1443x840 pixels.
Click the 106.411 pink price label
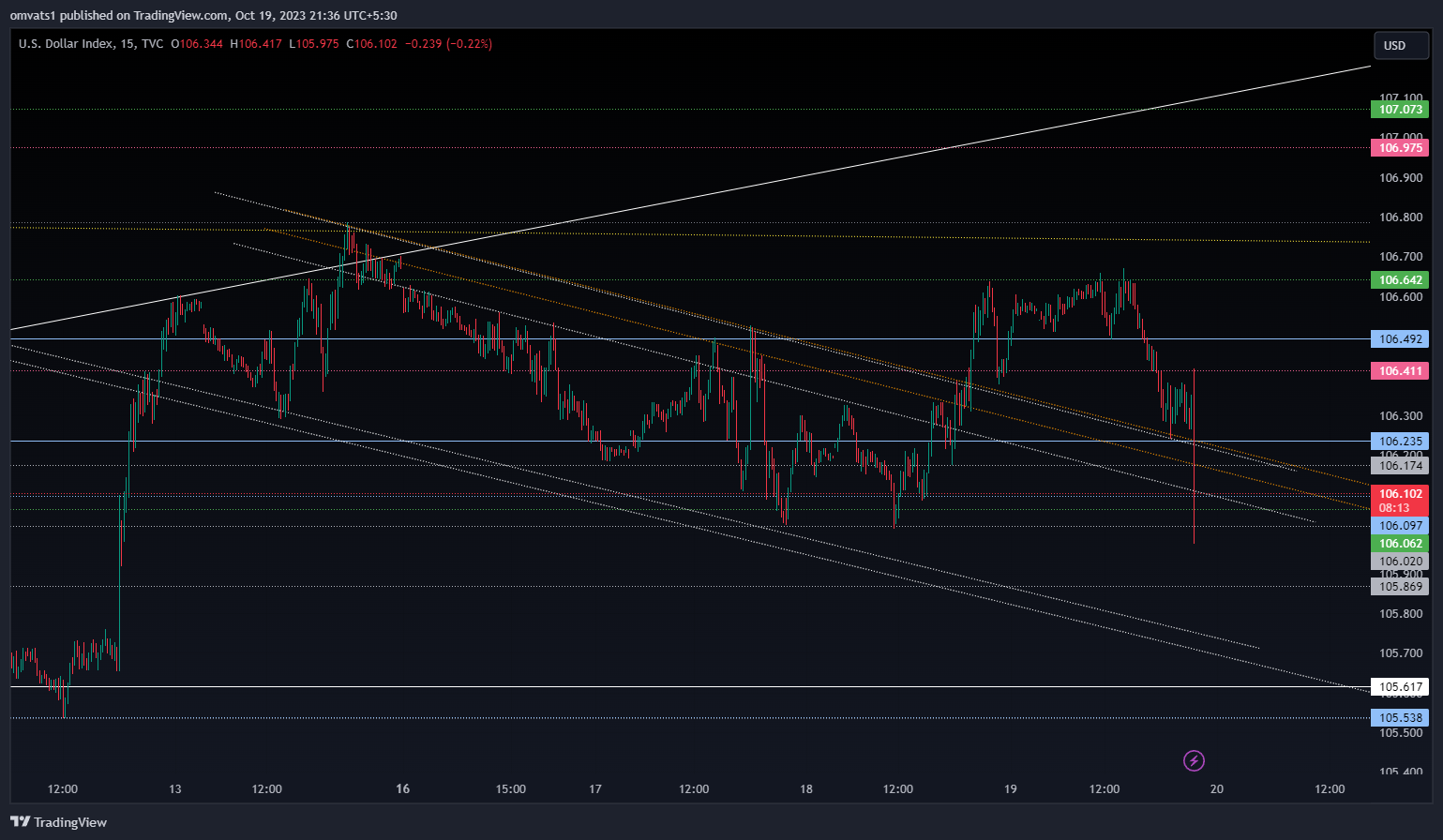click(x=1400, y=371)
